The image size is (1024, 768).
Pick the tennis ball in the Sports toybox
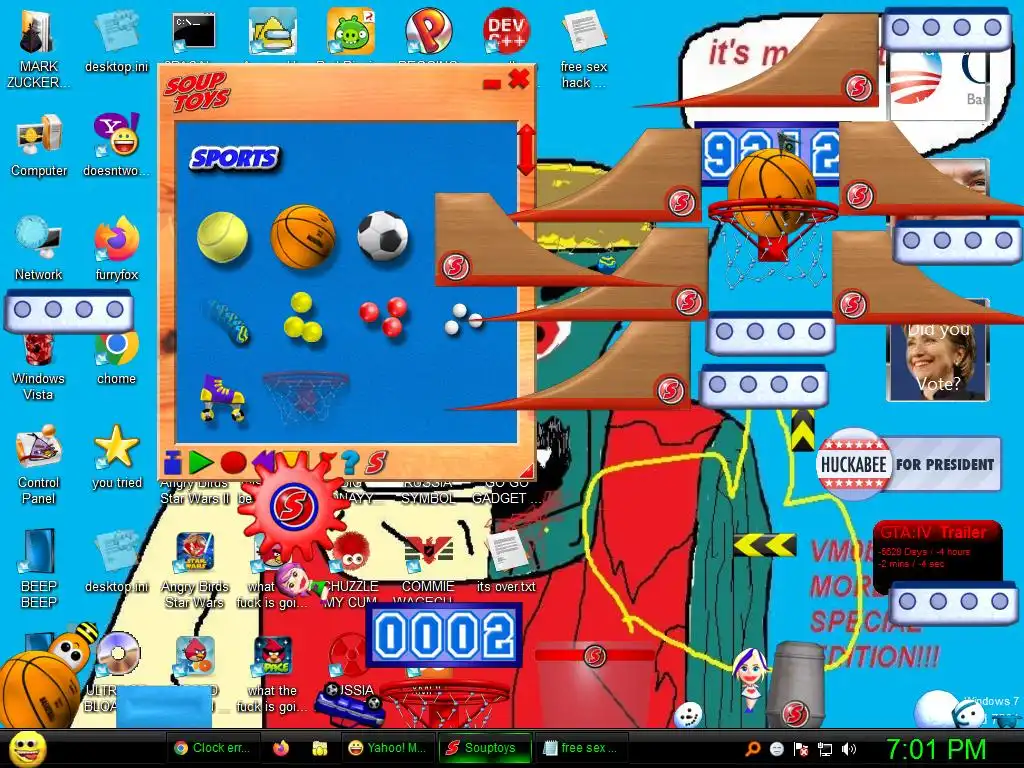point(222,236)
